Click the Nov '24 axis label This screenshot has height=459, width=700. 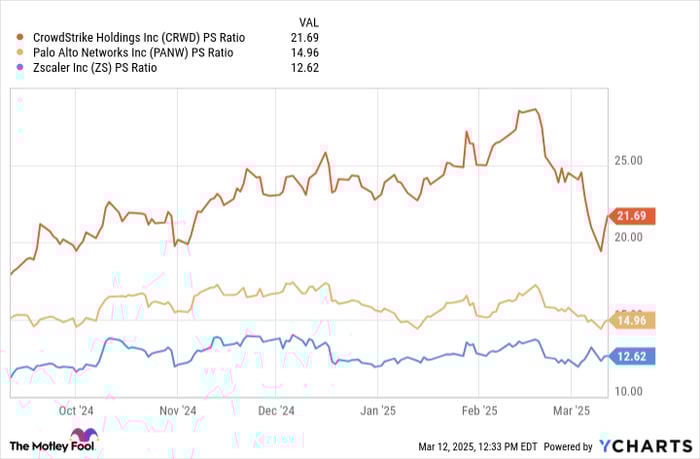coord(178,411)
